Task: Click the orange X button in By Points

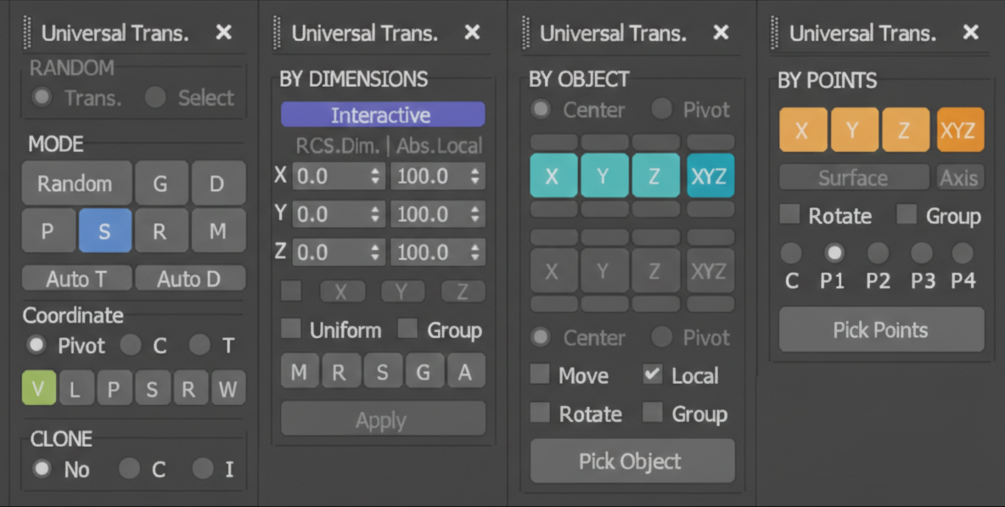Action: tap(803, 130)
